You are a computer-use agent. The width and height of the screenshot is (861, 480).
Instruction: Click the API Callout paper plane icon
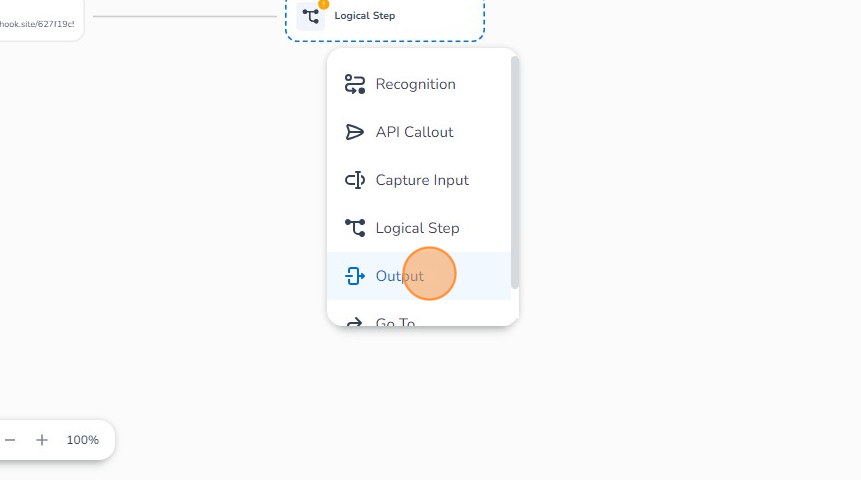coord(354,132)
